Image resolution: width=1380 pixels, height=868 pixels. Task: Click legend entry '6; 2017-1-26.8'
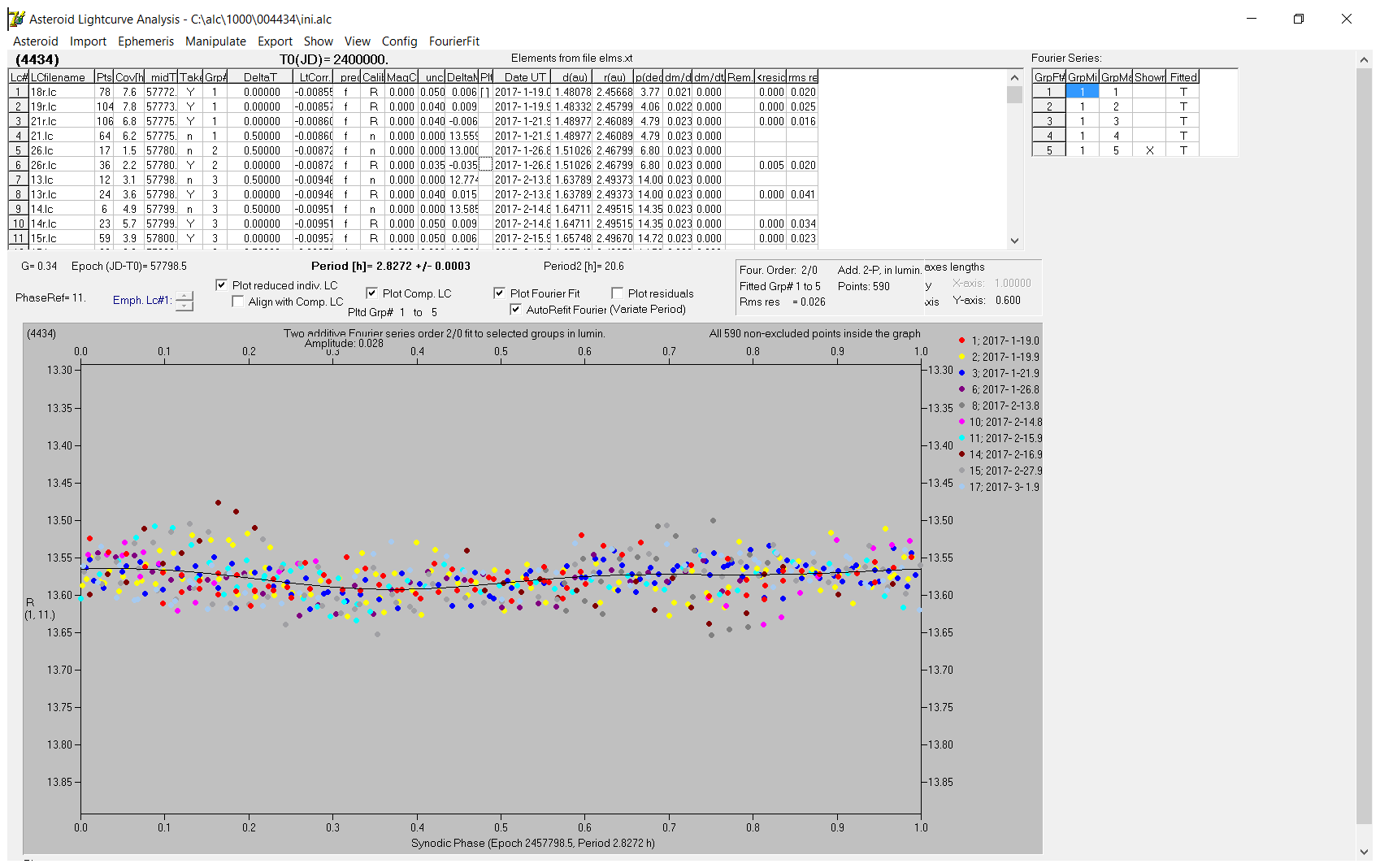[x=1005, y=389]
